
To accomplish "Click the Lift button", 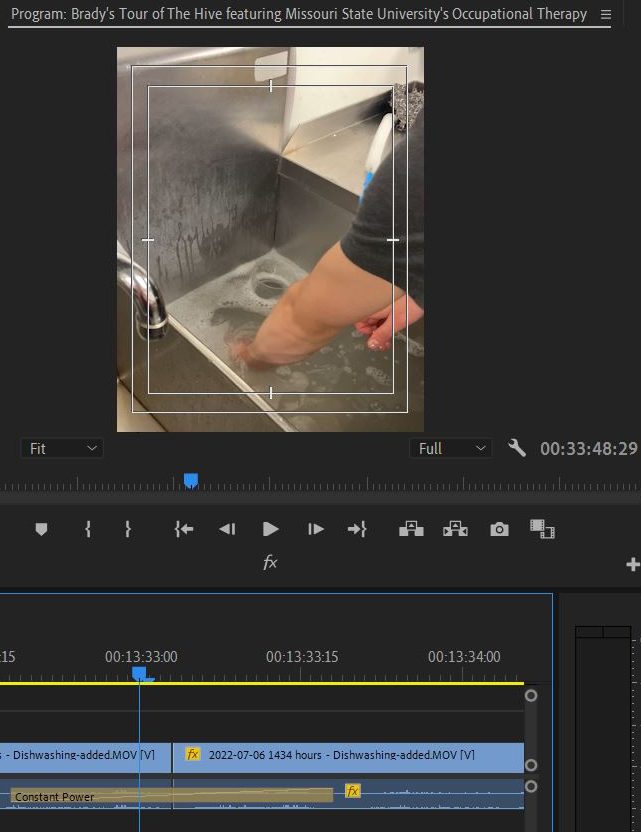I will click(x=411, y=529).
